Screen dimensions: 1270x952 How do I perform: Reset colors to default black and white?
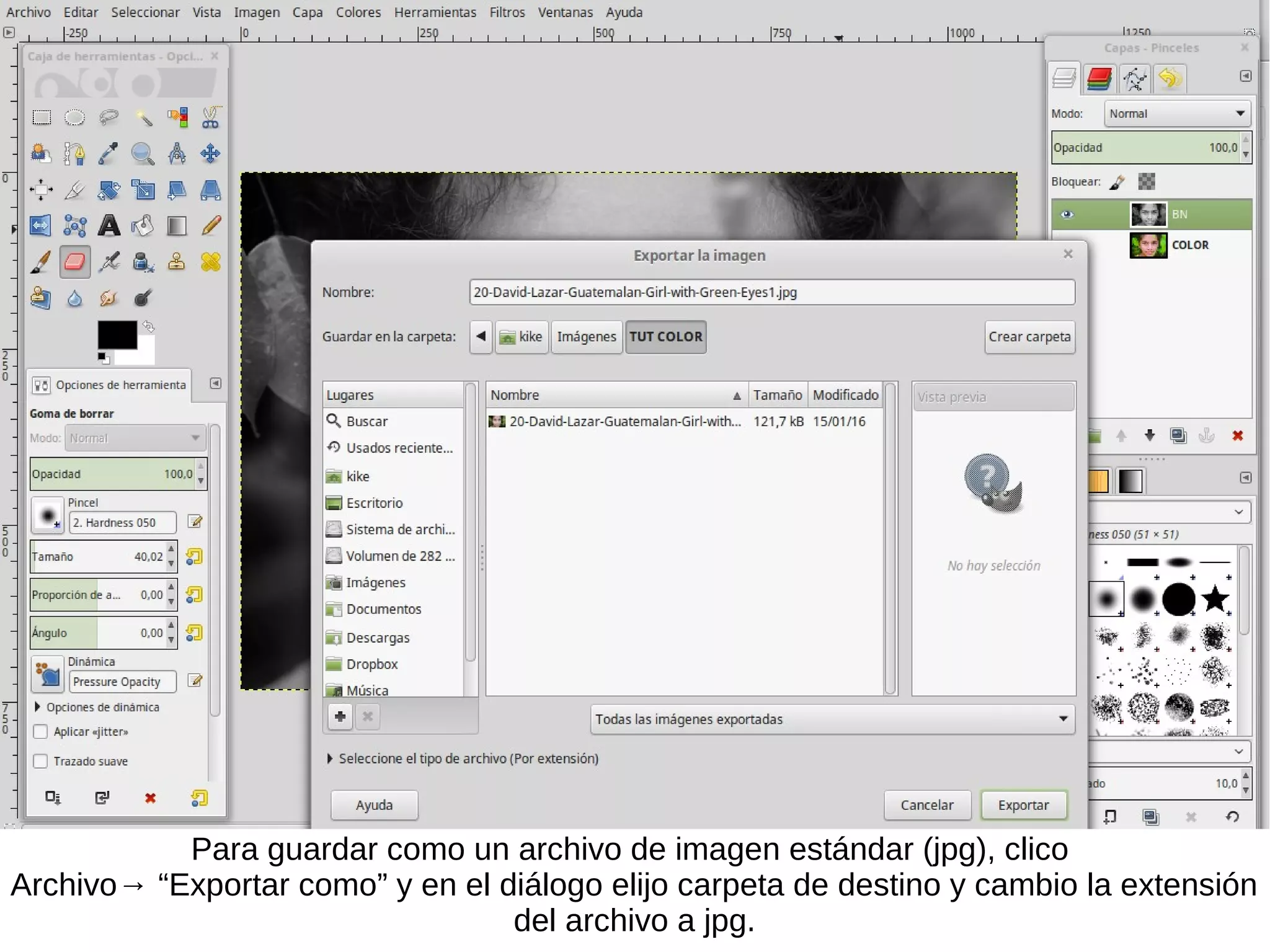pyautogui.click(x=103, y=357)
